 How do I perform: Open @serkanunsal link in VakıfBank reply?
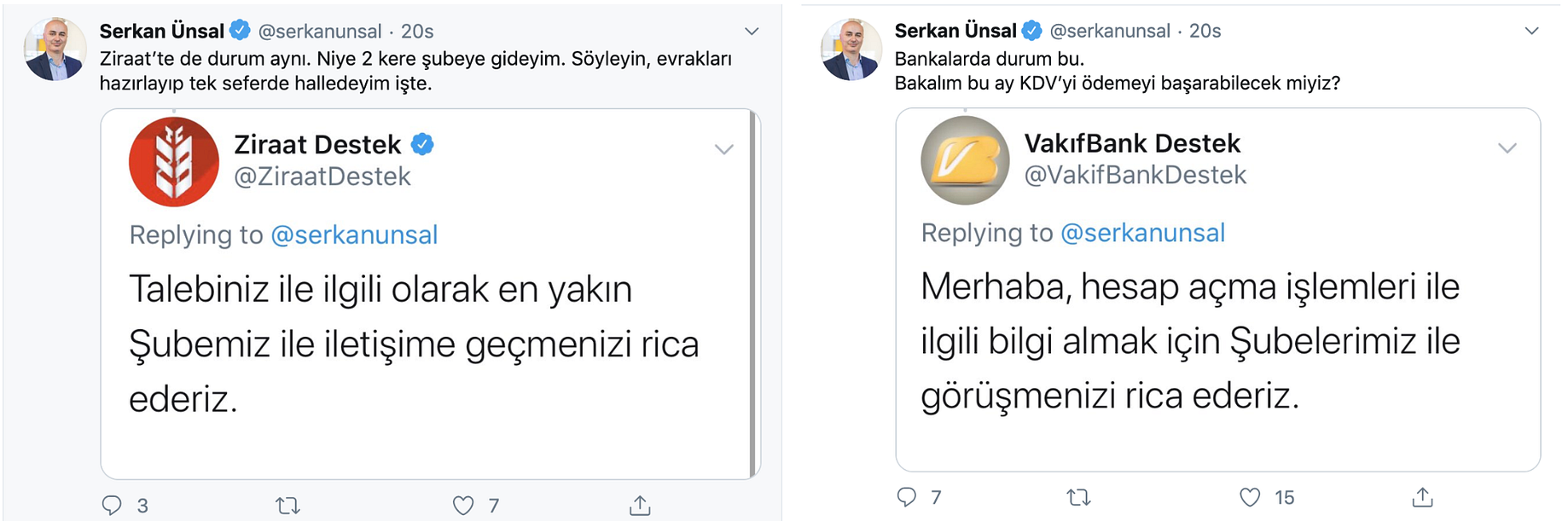pyautogui.click(x=1142, y=233)
